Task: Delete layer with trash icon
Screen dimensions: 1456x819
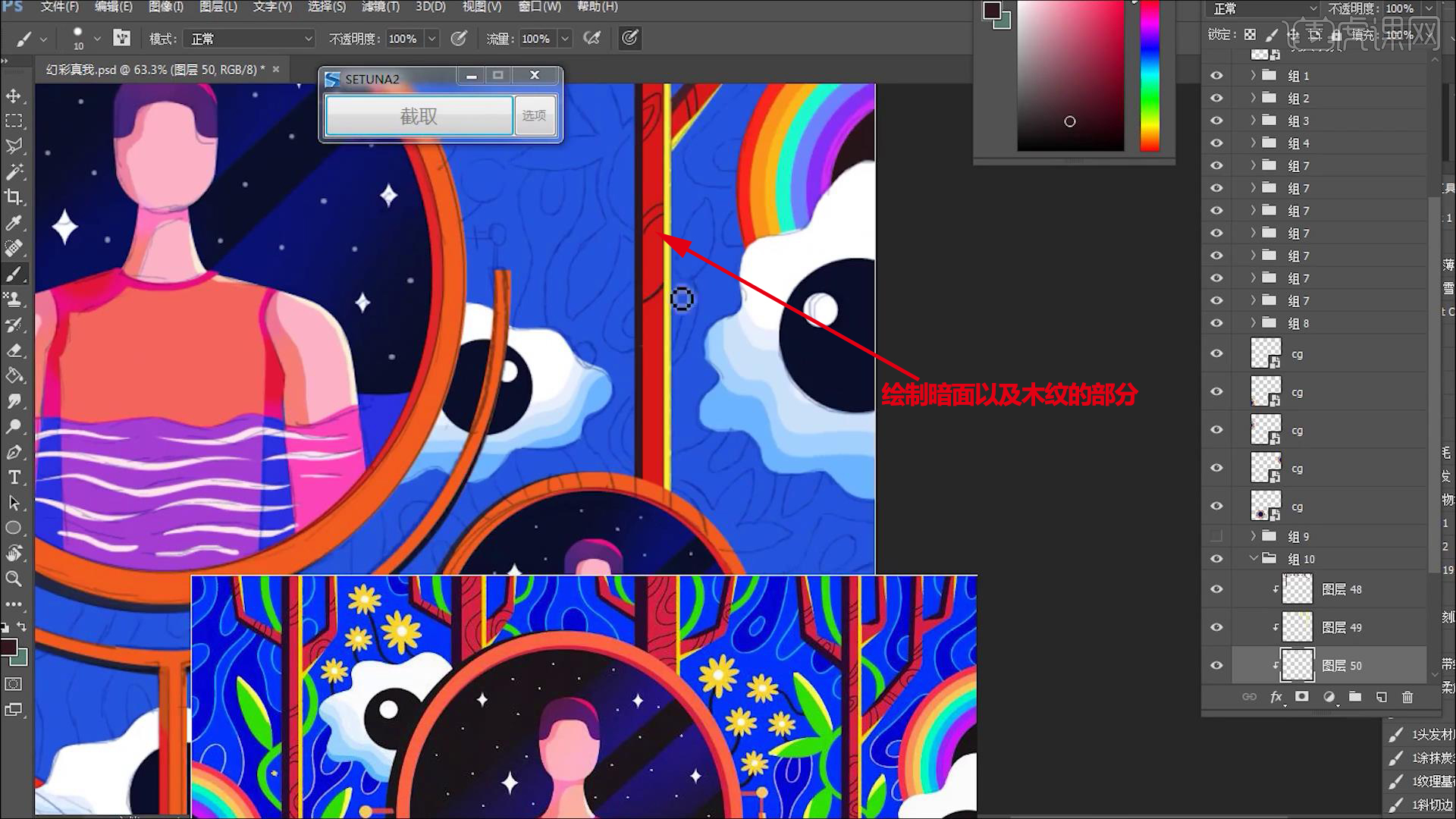Action: (x=1407, y=697)
